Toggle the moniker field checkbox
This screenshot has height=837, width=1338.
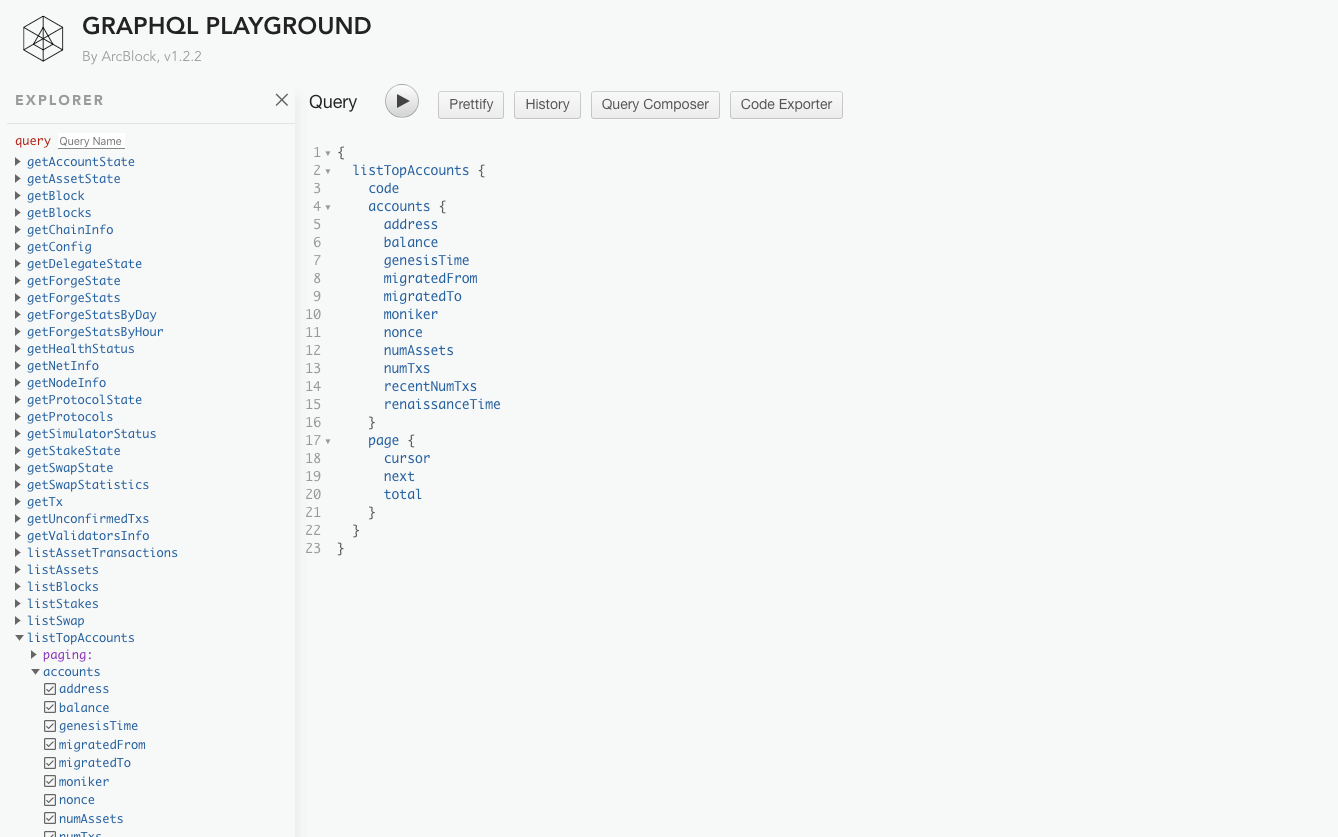click(x=50, y=782)
